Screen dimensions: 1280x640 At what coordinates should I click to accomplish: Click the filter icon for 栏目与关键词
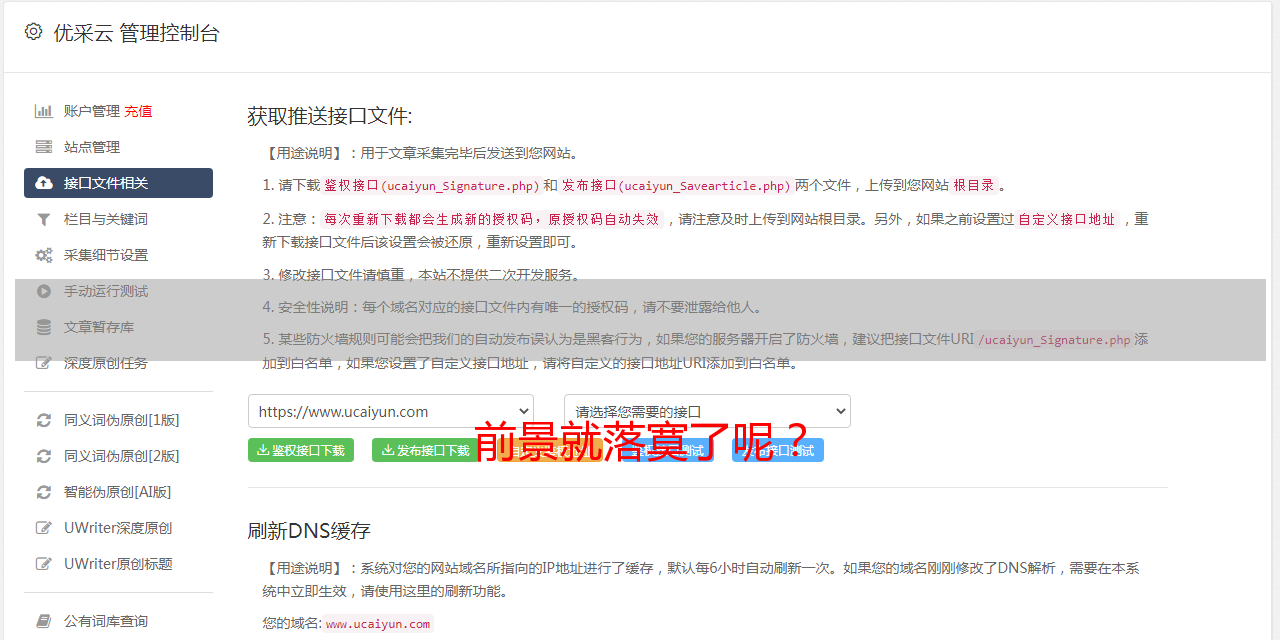click(44, 219)
